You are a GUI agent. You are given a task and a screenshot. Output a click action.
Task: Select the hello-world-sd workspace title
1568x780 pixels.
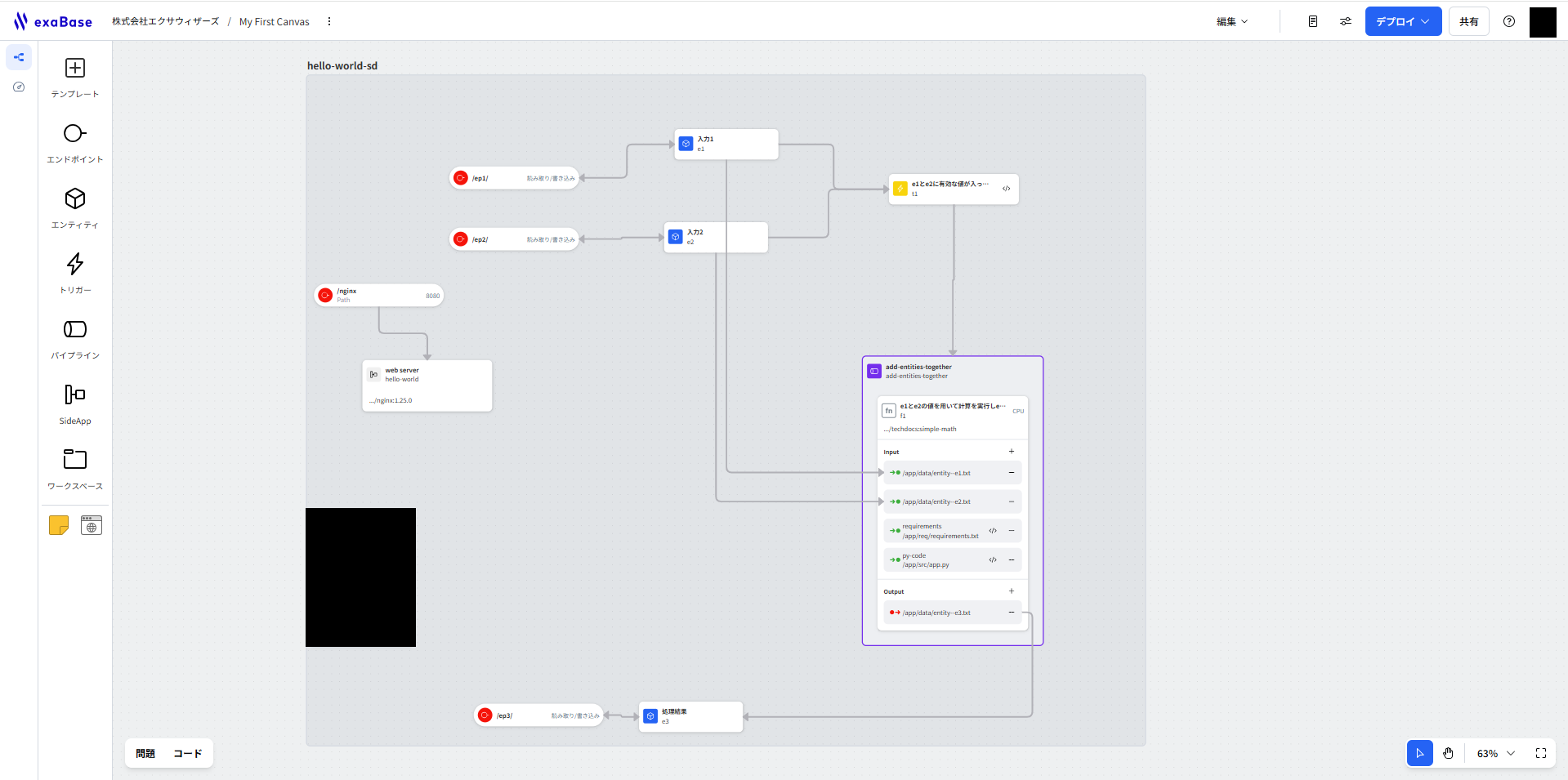[342, 66]
